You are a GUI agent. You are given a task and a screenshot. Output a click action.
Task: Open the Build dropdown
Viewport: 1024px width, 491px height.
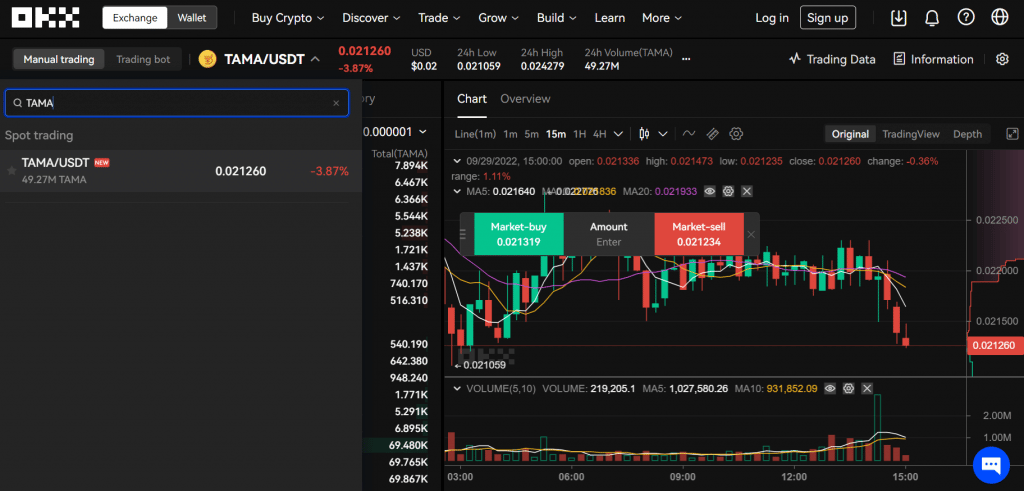pos(557,18)
